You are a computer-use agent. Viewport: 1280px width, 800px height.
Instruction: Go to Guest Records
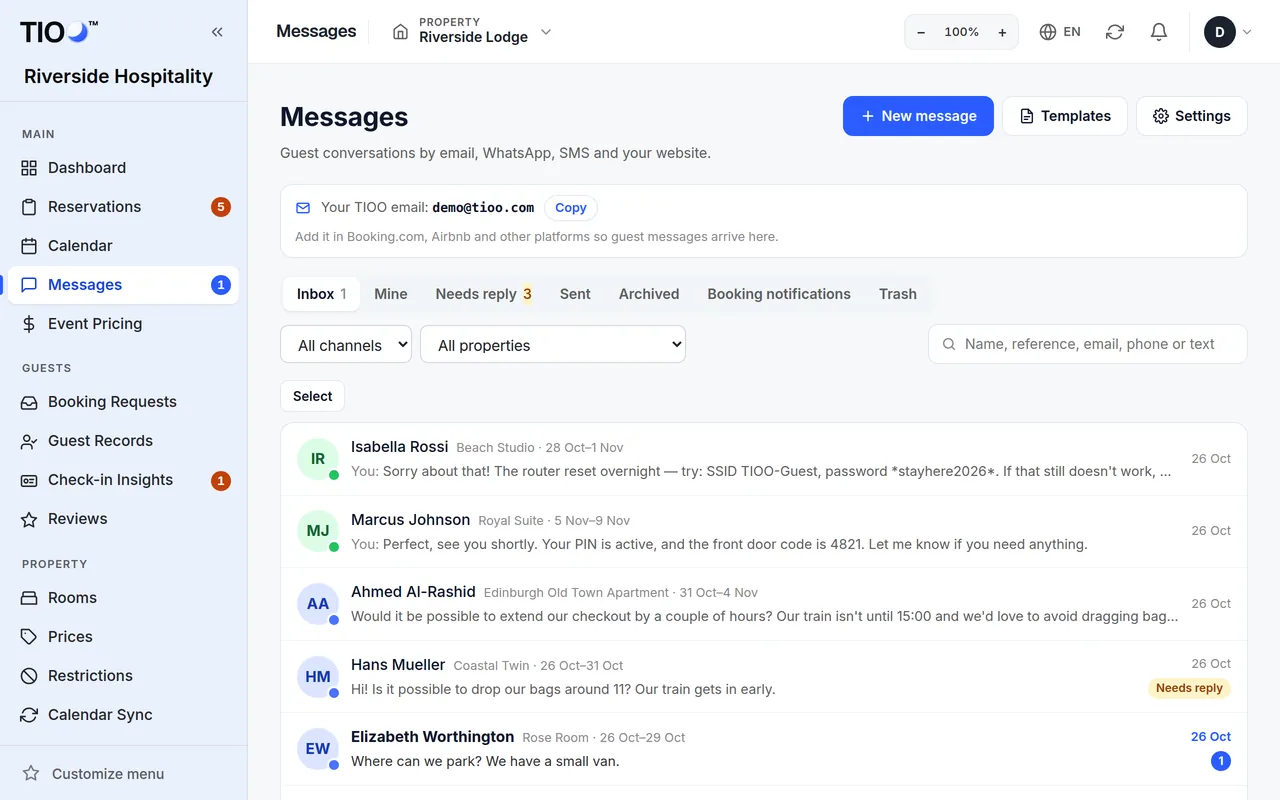pyautogui.click(x=123, y=441)
